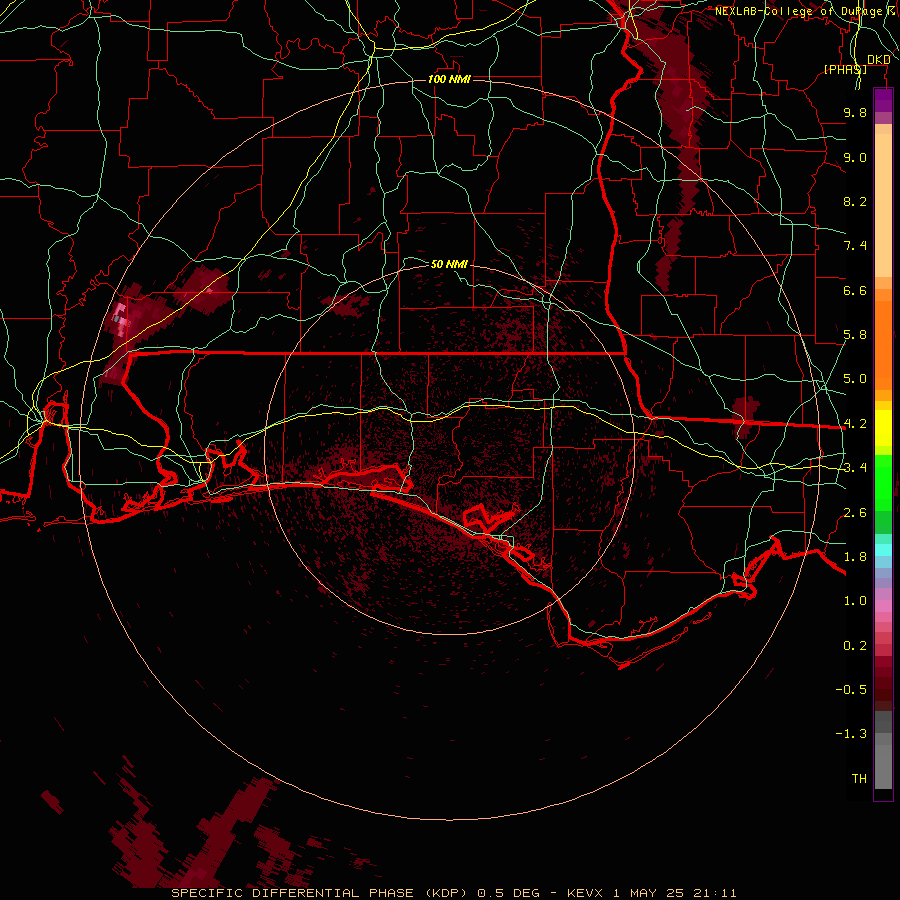
Task: Click the 3.4 value on the color scale
Action: point(855,468)
